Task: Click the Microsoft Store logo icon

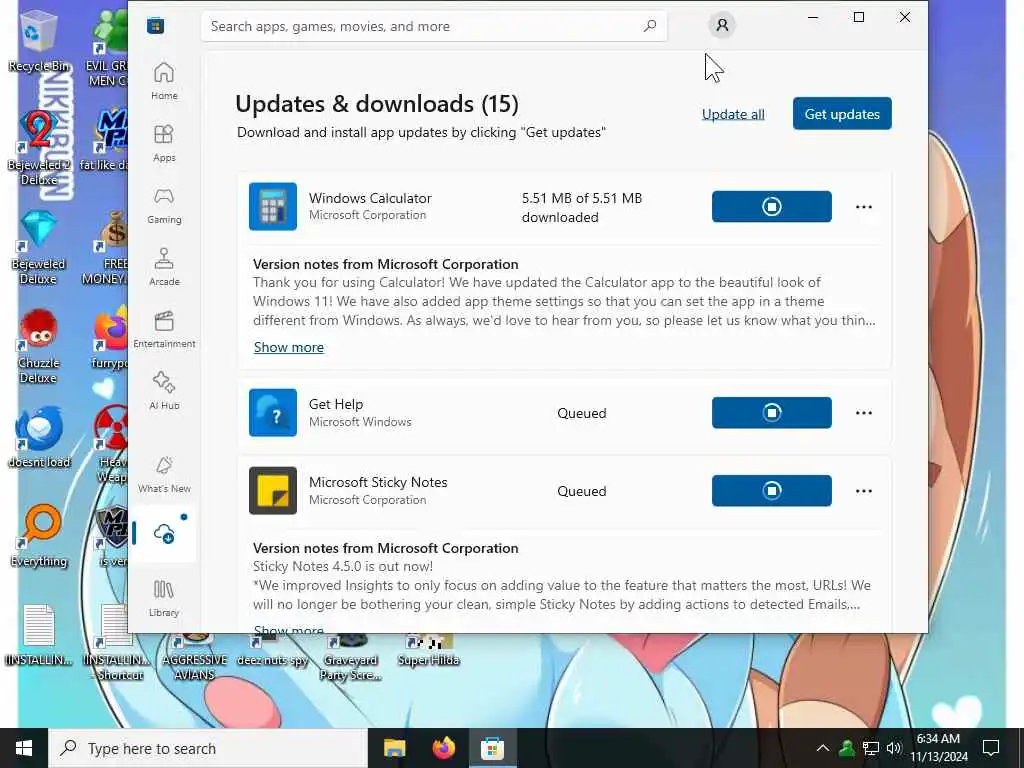Action: (x=155, y=26)
